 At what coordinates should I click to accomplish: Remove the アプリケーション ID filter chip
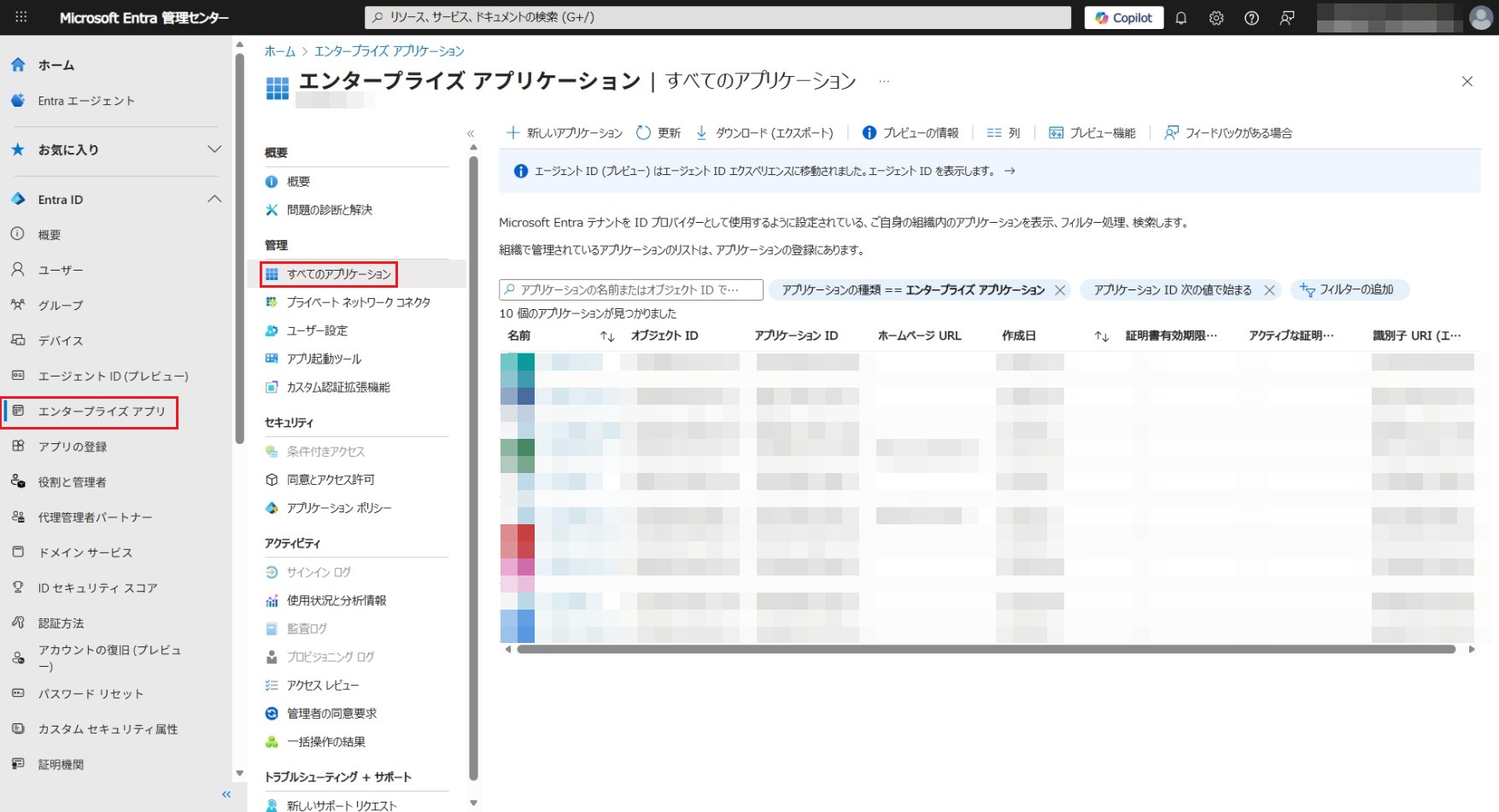pos(1269,290)
